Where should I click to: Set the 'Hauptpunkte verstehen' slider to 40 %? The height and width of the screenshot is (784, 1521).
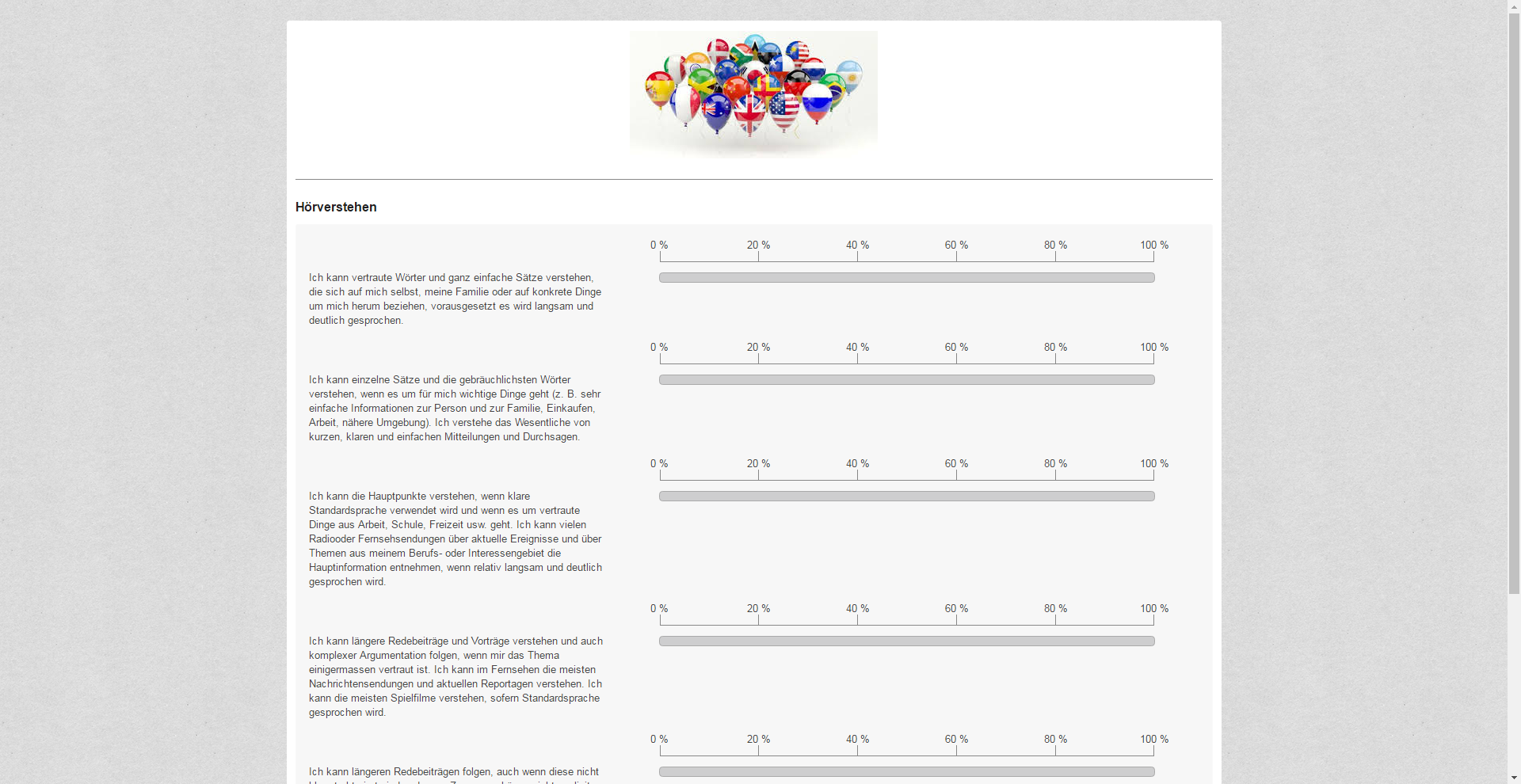pyautogui.click(x=857, y=497)
